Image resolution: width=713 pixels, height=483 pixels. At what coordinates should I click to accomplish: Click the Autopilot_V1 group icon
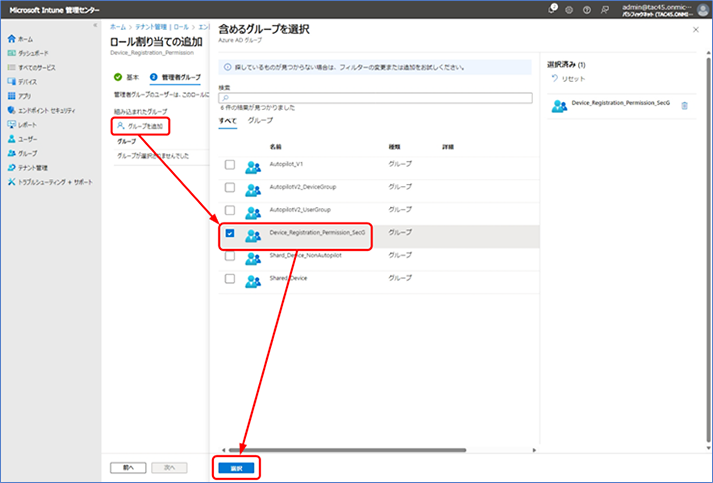253,167
